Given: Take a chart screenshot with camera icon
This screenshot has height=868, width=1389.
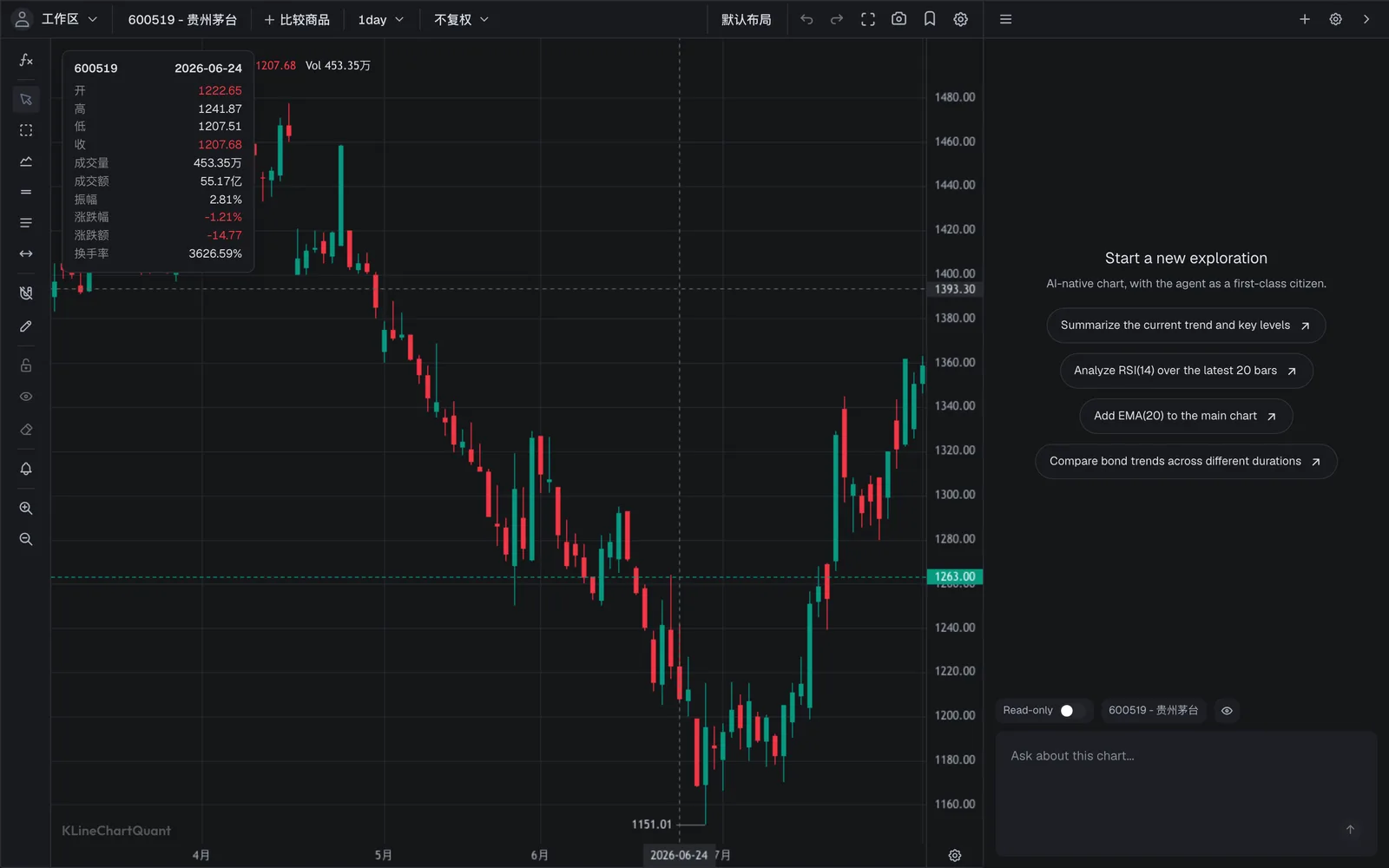Looking at the screenshot, I should 899,19.
